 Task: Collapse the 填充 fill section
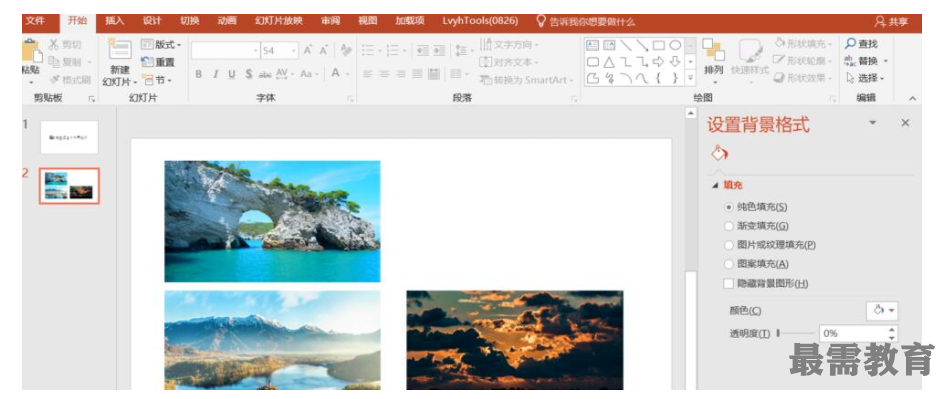click(714, 186)
